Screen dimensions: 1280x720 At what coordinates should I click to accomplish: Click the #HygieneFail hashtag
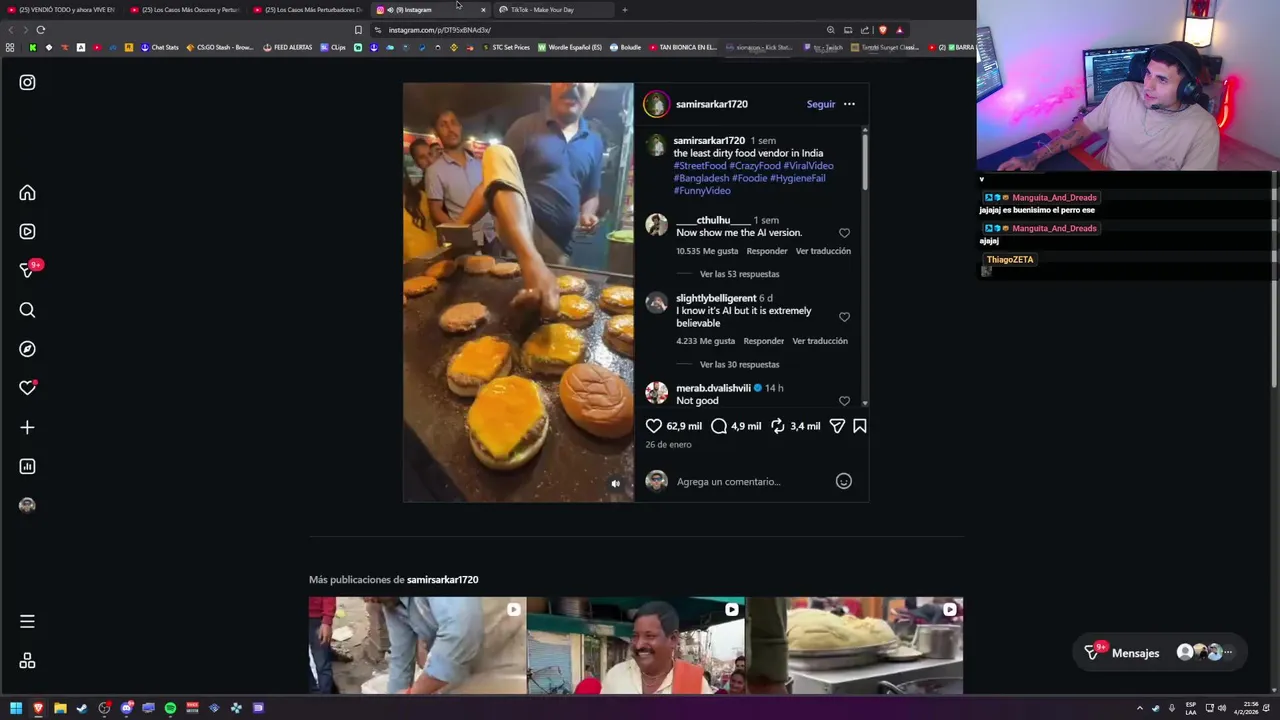point(798,178)
